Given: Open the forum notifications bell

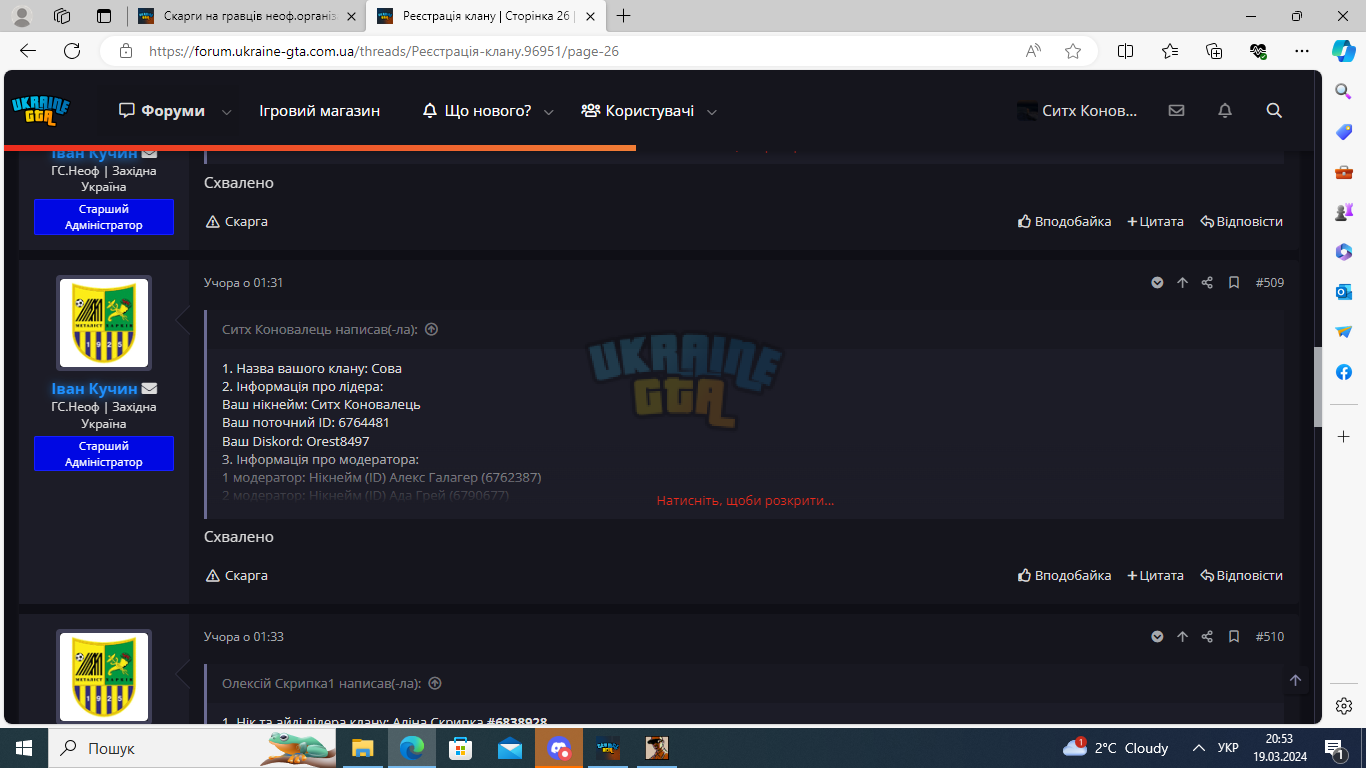Looking at the screenshot, I should coord(1225,111).
